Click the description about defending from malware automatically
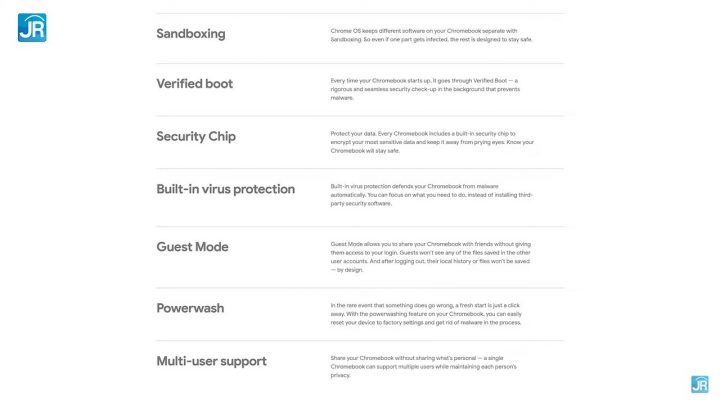720x405 pixels. 432,194
